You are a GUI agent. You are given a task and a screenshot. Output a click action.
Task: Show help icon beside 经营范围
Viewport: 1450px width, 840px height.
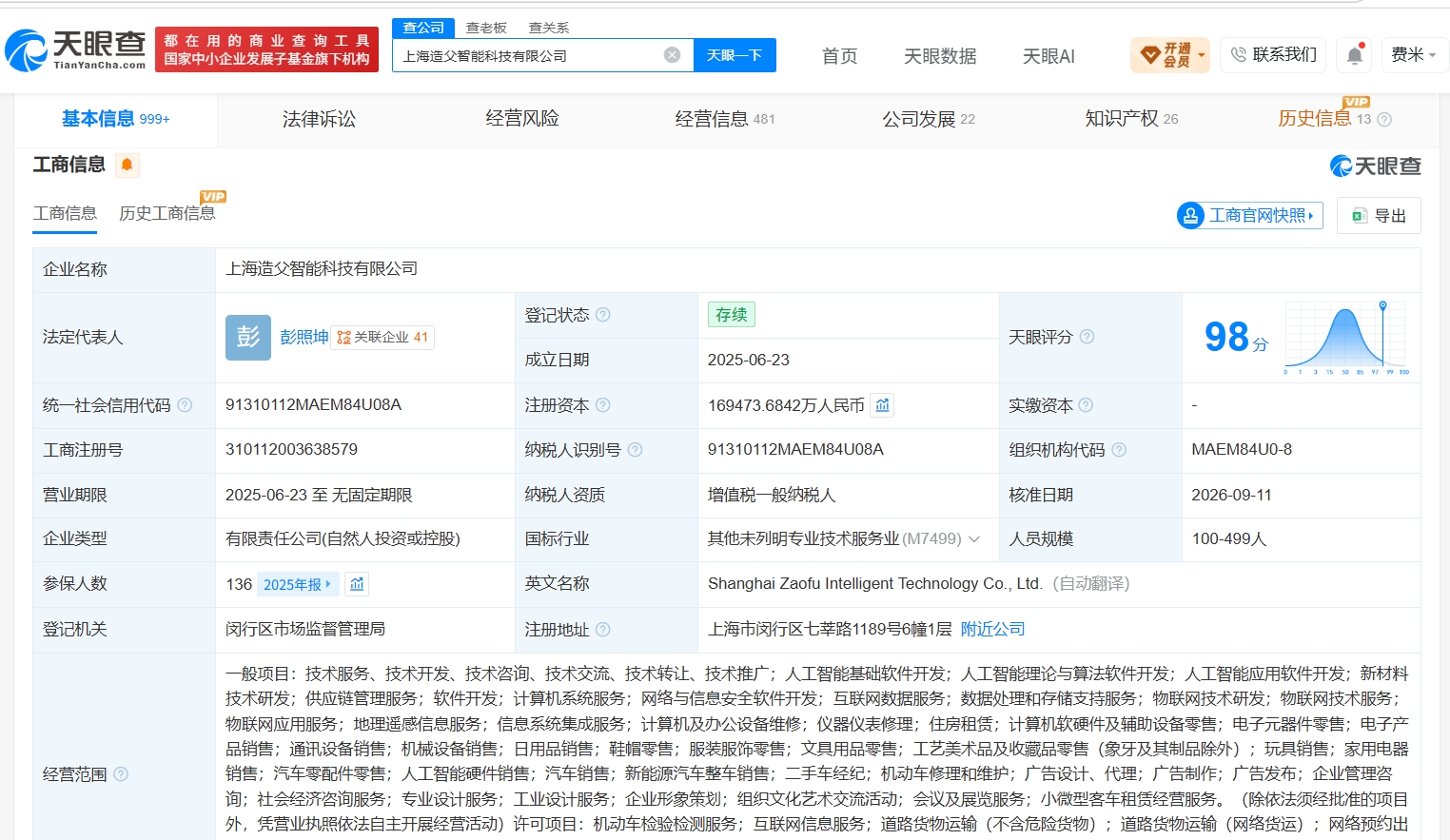121,774
